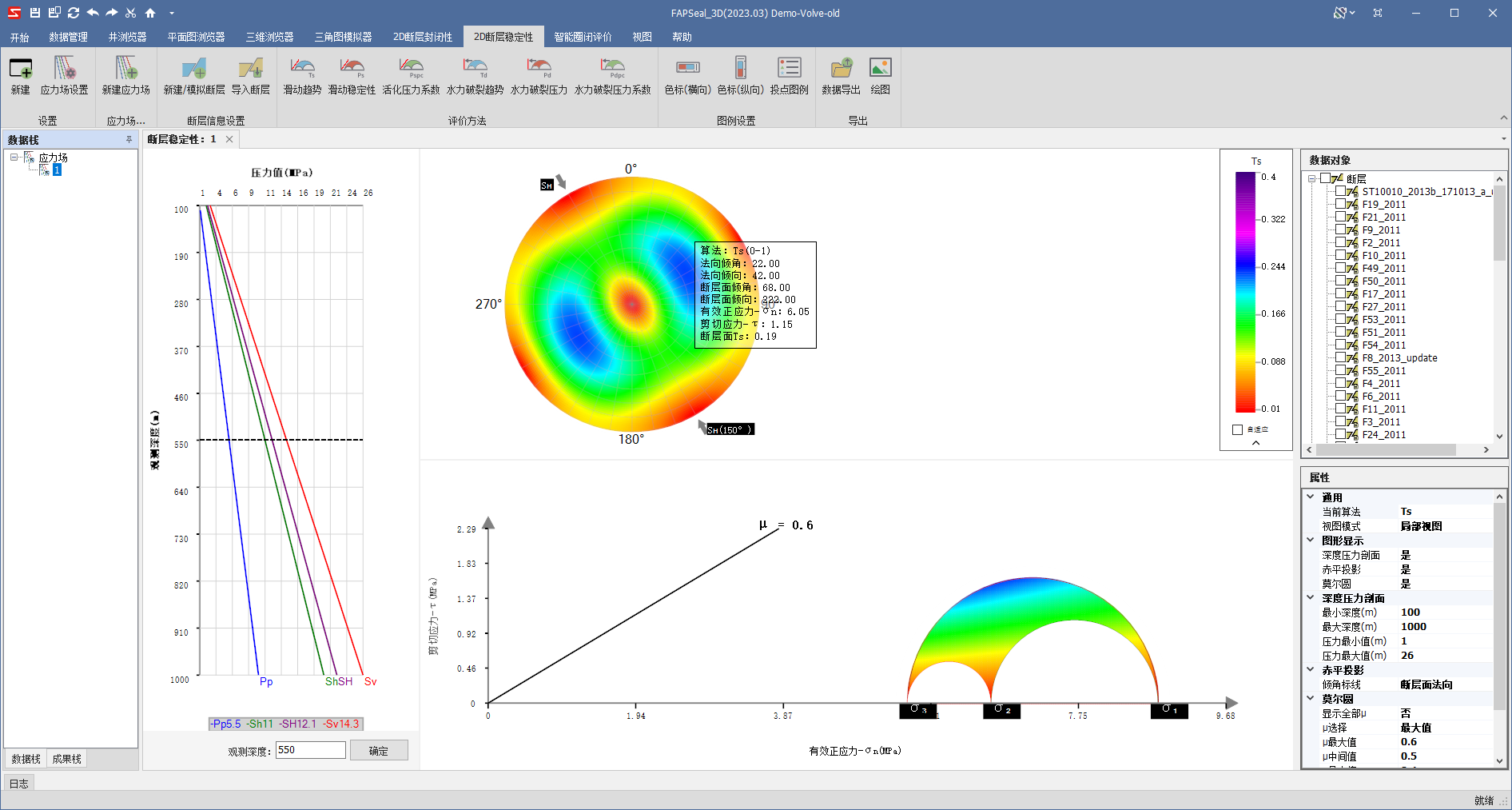Check the 断层 root checkbox
The width and height of the screenshot is (1512, 810).
pos(1325,178)
